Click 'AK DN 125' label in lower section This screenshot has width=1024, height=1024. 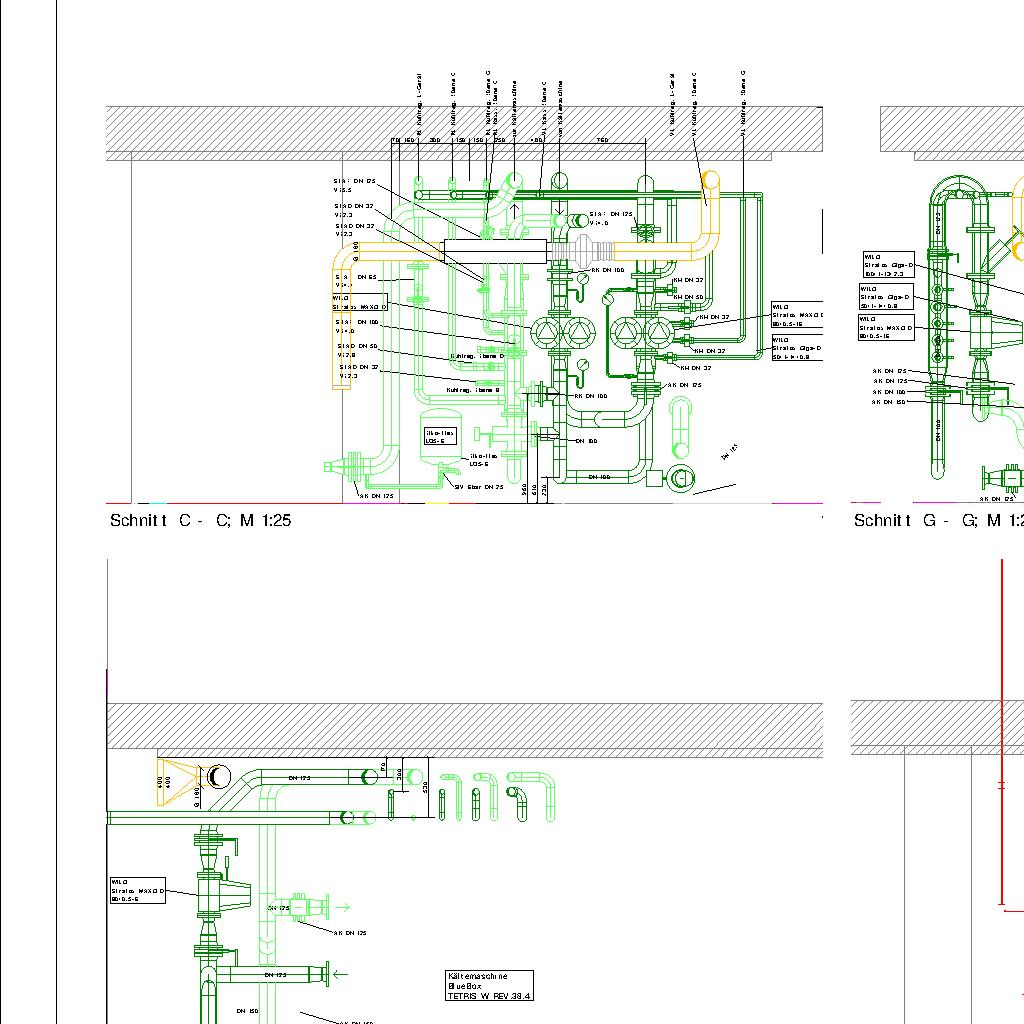350,933
